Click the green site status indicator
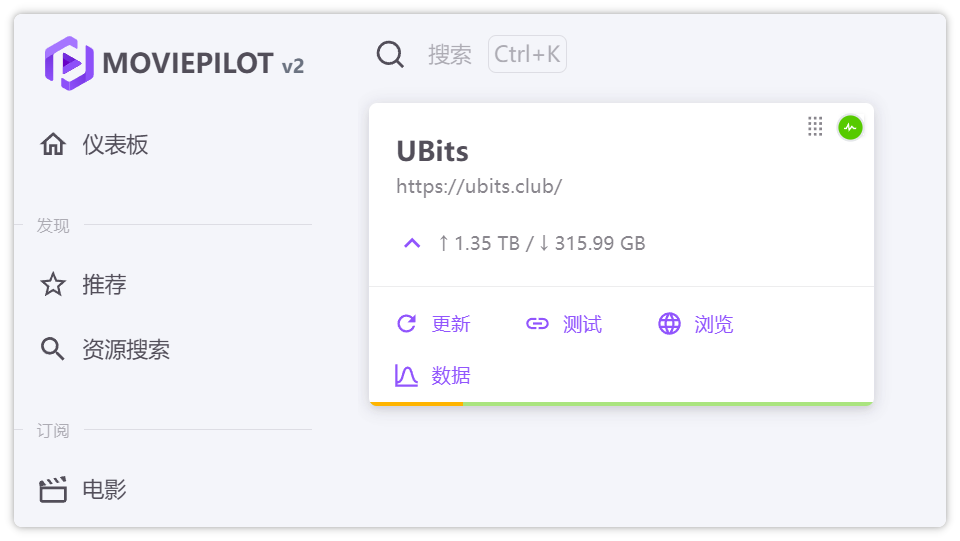960x541 pixels. click(850, 127)
